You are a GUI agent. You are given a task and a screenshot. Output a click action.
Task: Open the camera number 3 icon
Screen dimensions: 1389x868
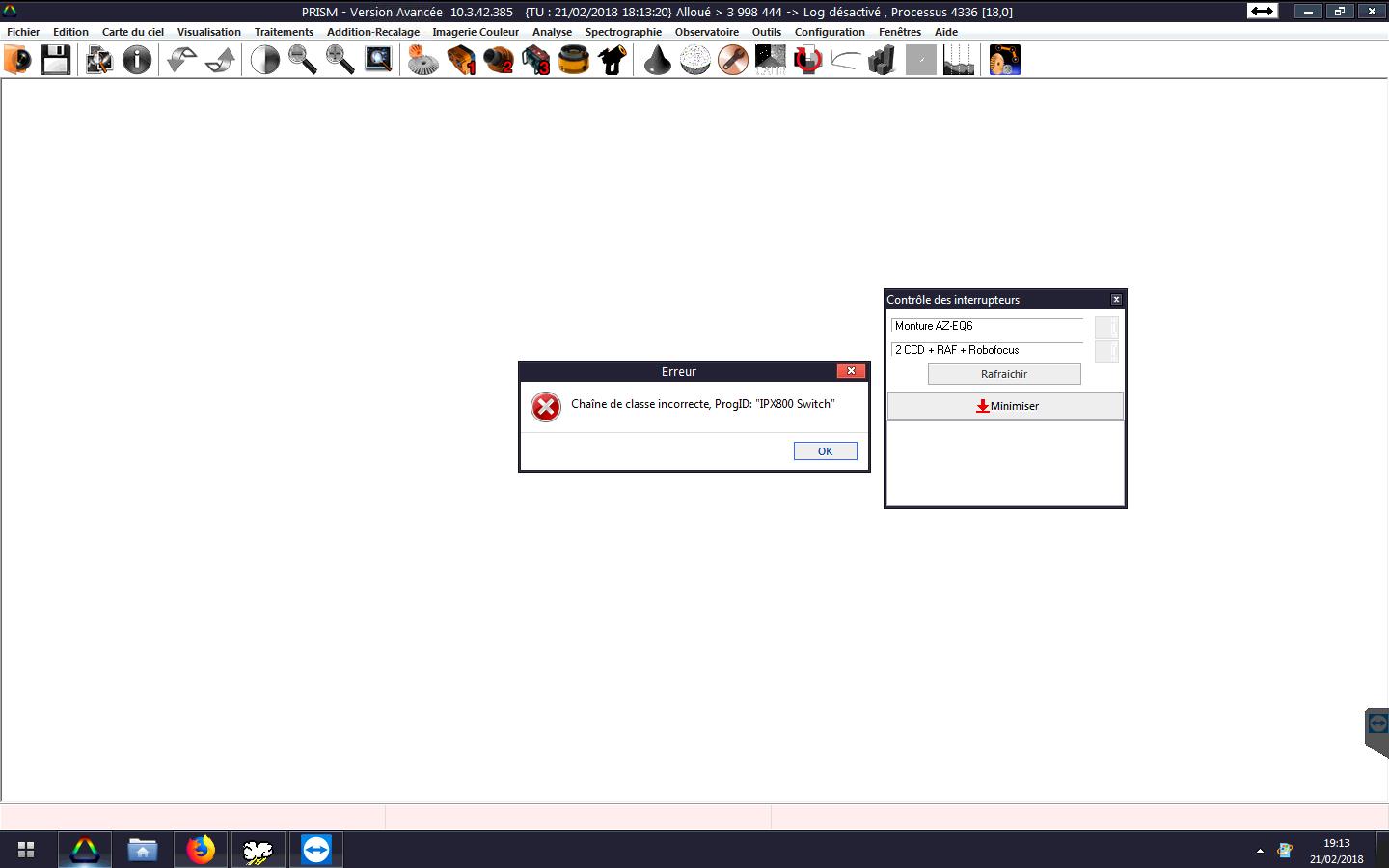536,60
